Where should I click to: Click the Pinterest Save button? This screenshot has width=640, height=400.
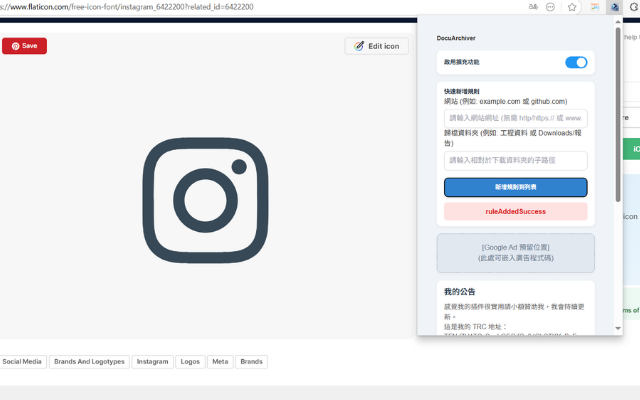[x=24, y=46]
